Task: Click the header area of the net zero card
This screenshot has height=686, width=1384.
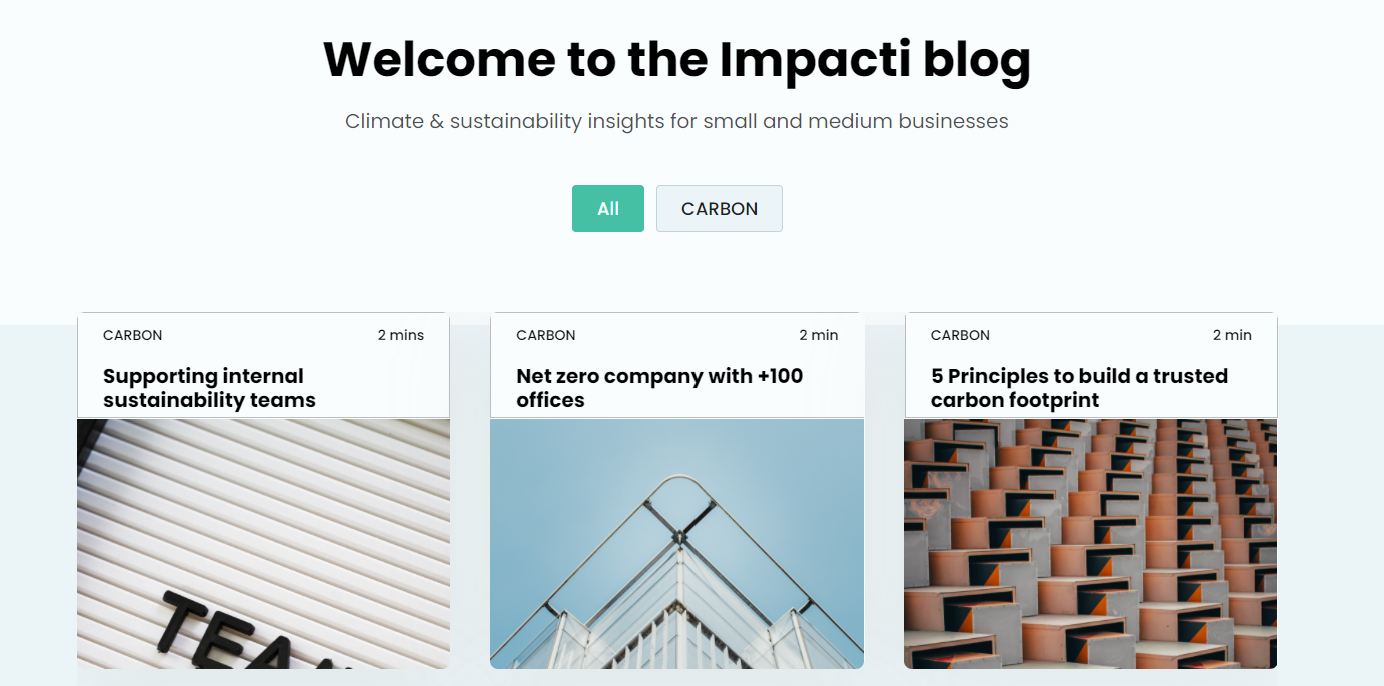Action: 677,365
